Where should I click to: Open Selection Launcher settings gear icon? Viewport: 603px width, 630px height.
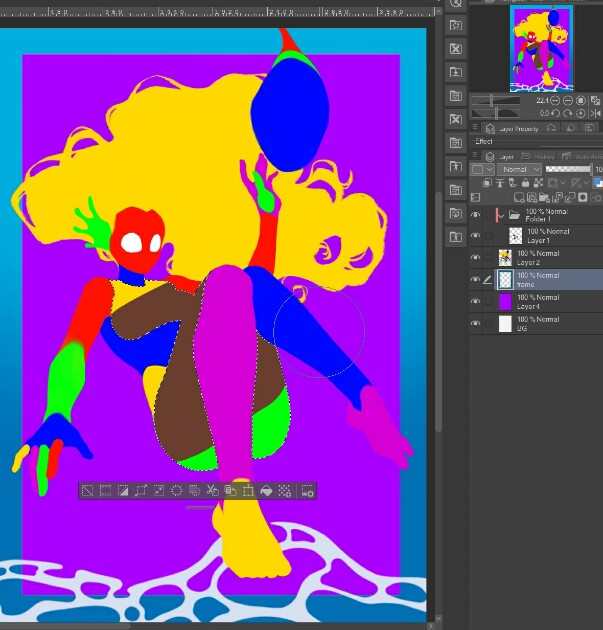click(x=307, y=491)
